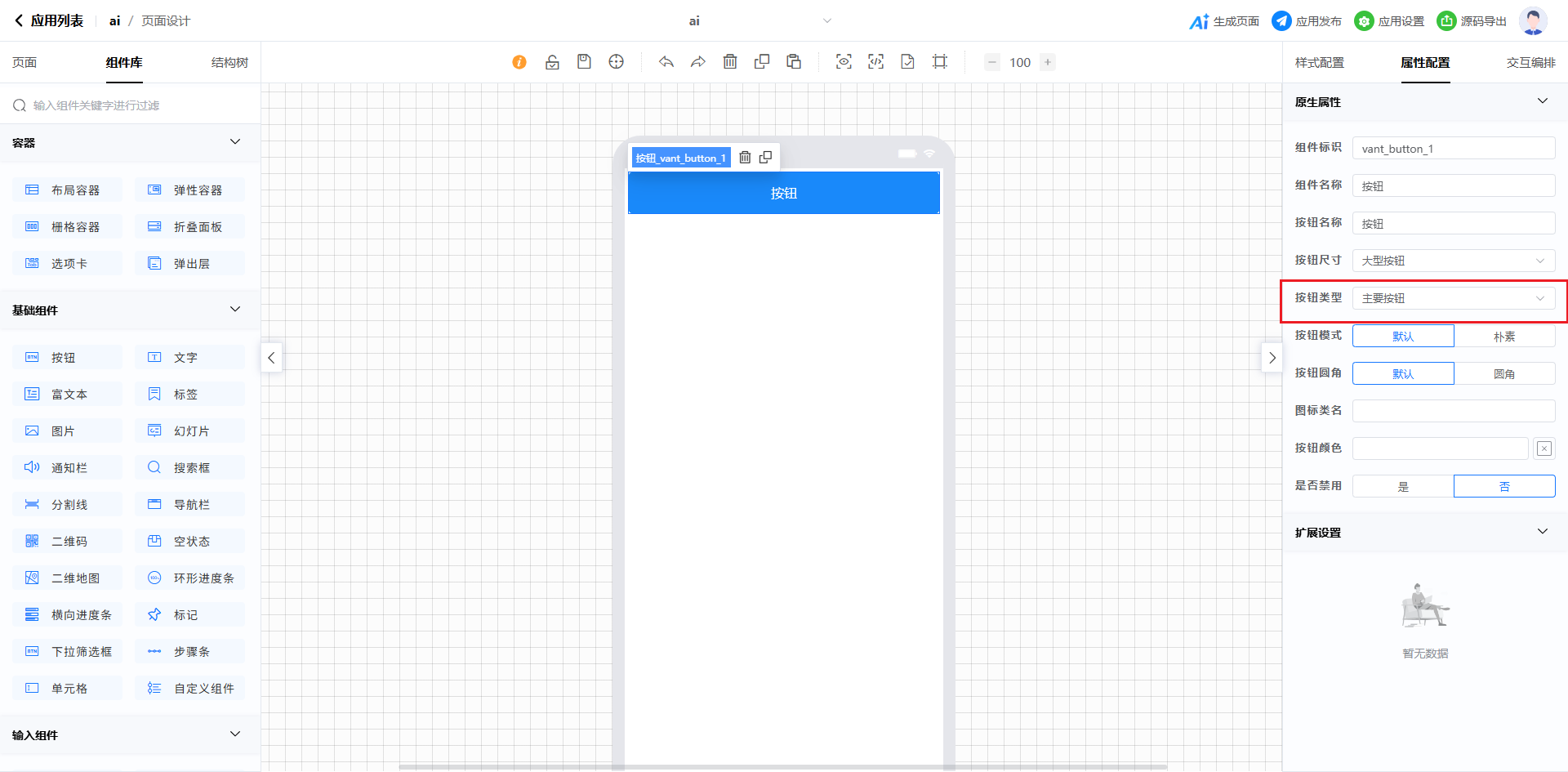View source code via the code bracket icon
This screenshot has width=1568, height=772.
point(875,62)
